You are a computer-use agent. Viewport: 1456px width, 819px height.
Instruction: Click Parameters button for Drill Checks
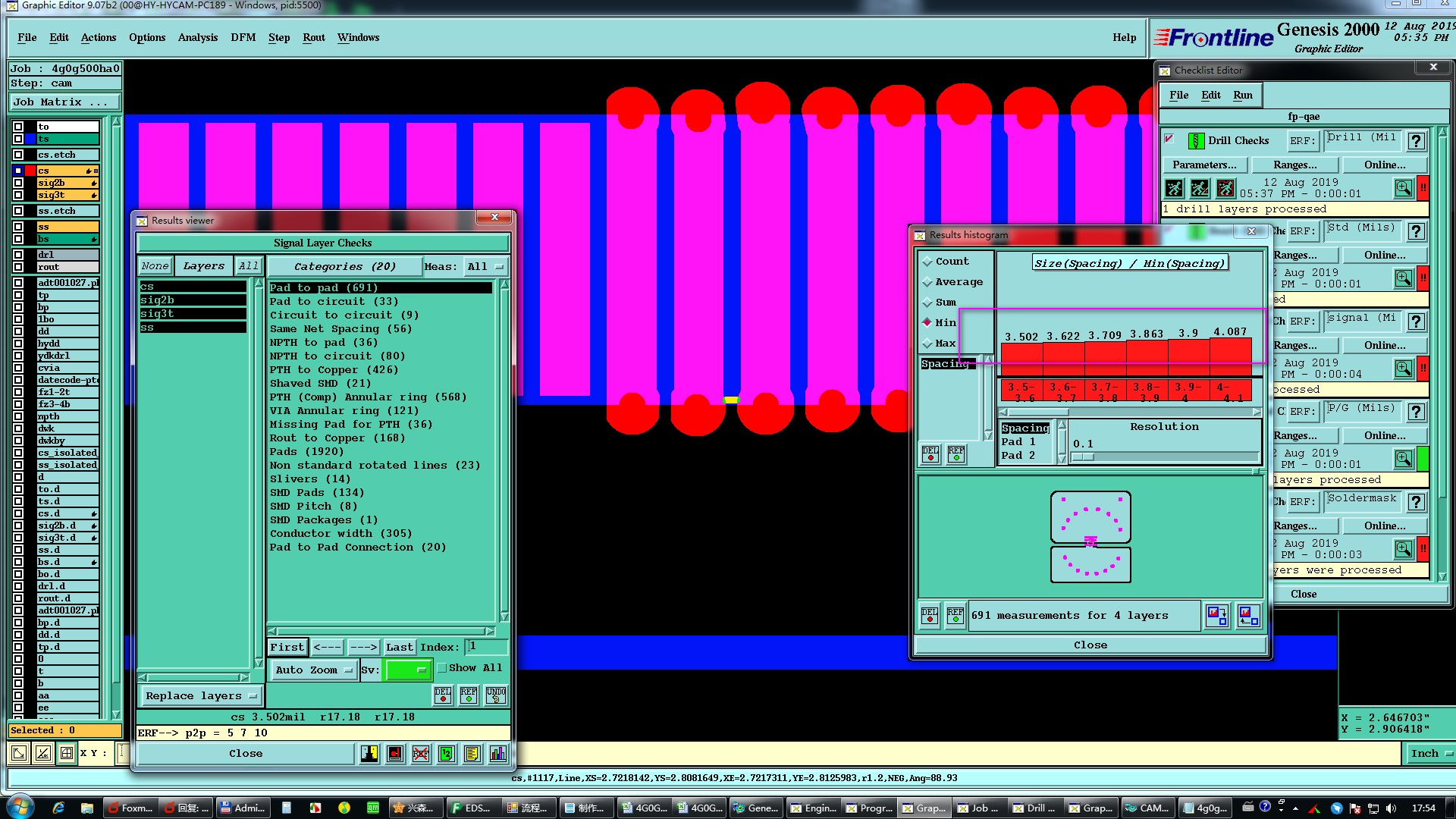pos(1203,165)
